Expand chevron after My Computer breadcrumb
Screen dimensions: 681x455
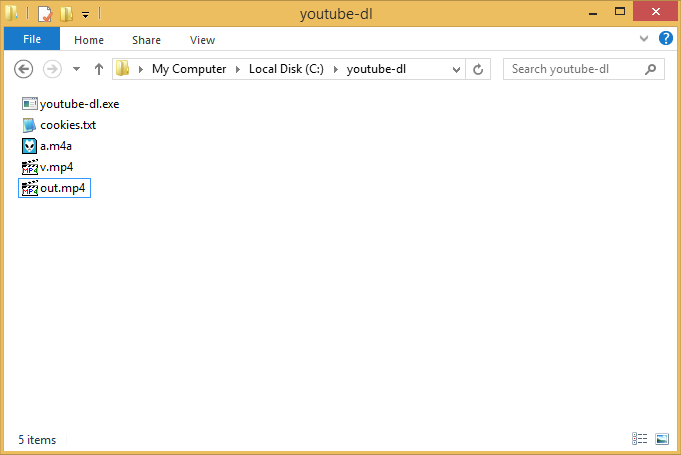tap(238, 69)
